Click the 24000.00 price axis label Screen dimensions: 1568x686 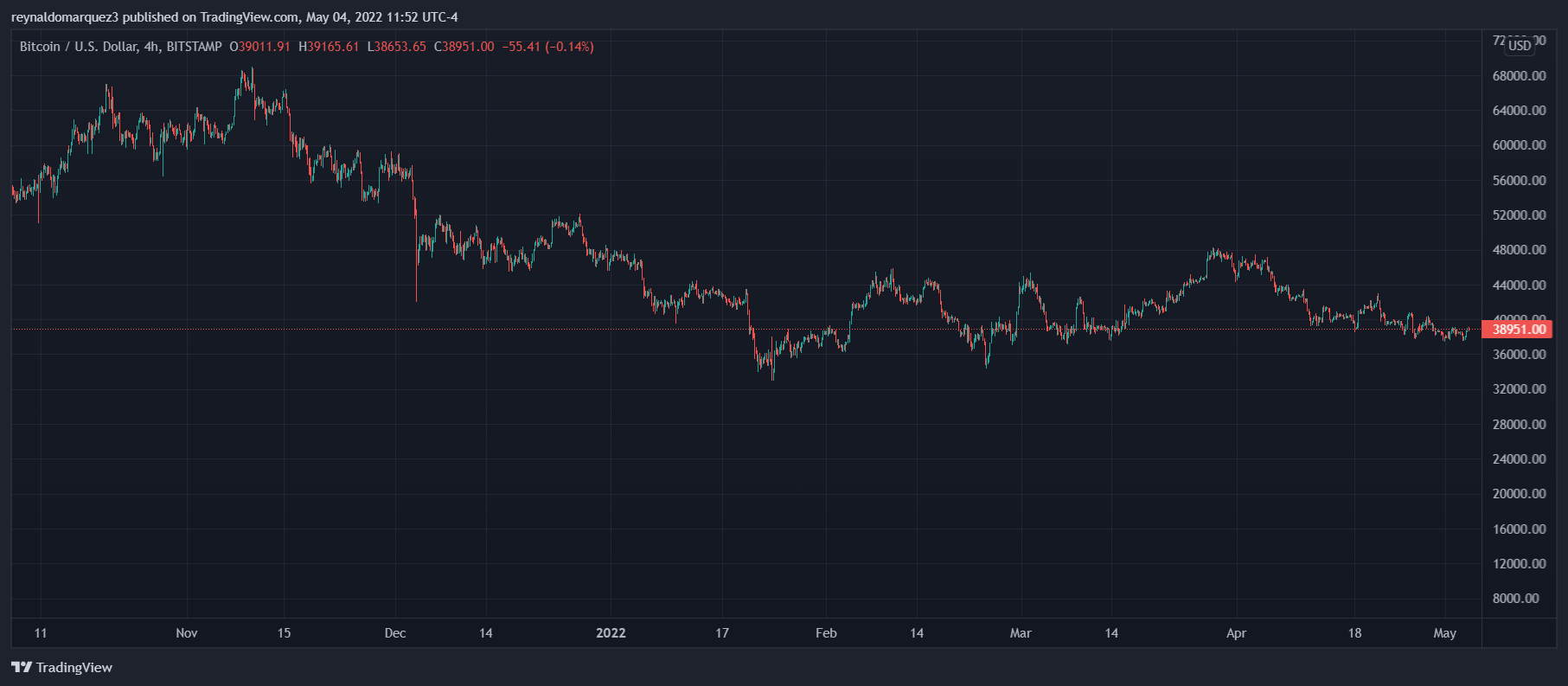1519,459
